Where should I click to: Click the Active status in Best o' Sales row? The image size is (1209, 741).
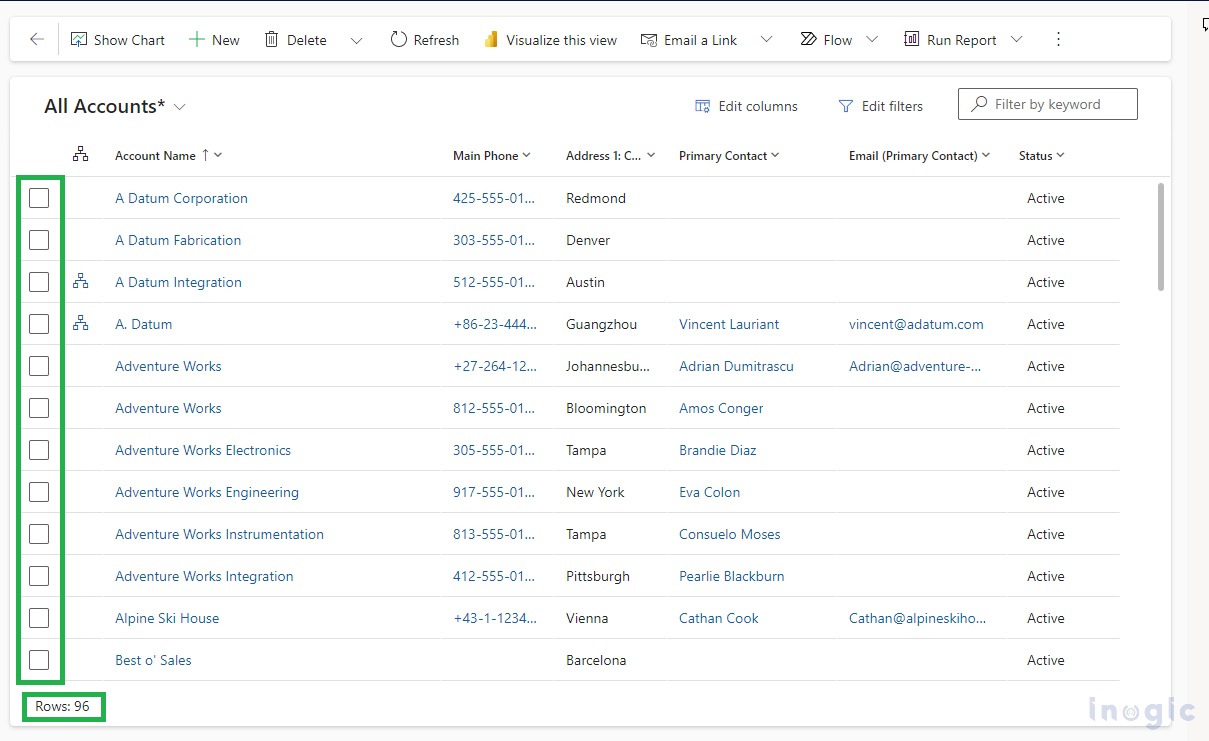[x=1046, y=660]
